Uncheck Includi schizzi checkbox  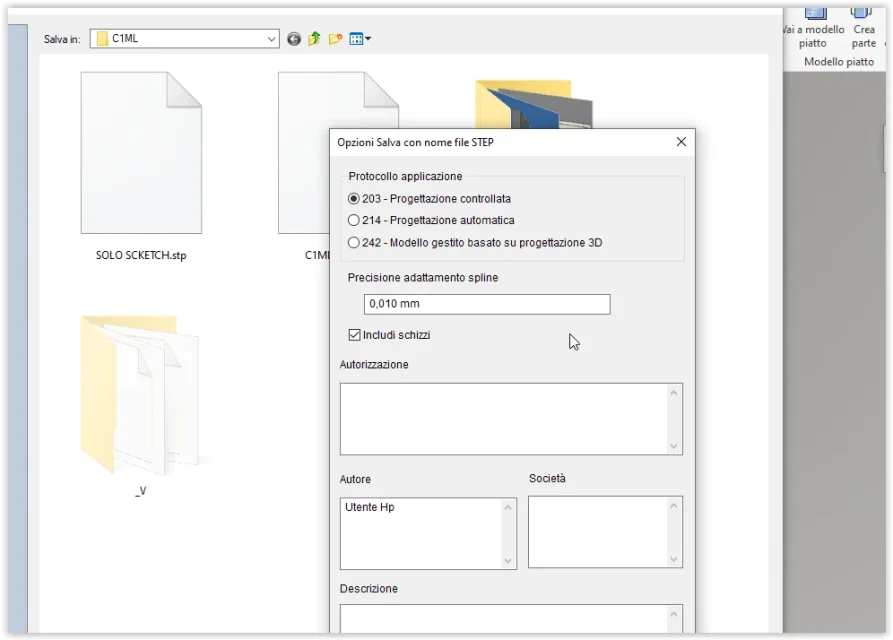point(355,335)
